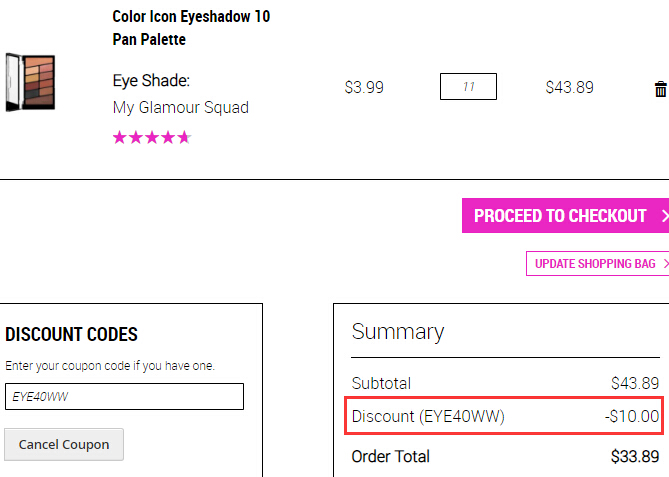The image size is (669, 477).
Task: Select the Discount (EYE40WW) summary row
Action: (x=504, y=416)
